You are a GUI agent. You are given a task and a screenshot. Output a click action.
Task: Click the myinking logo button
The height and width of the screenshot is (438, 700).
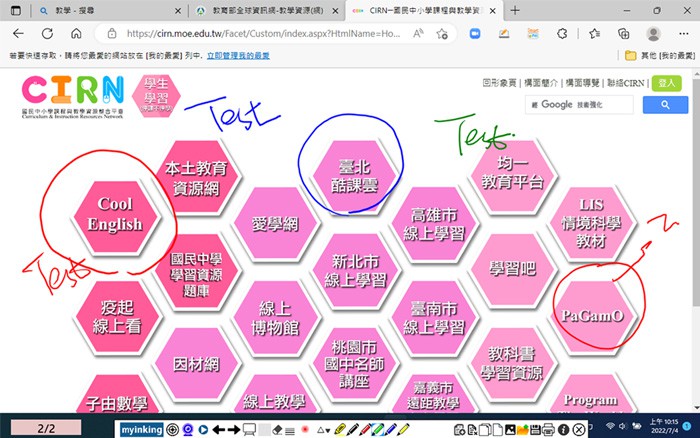click(140, 429)
